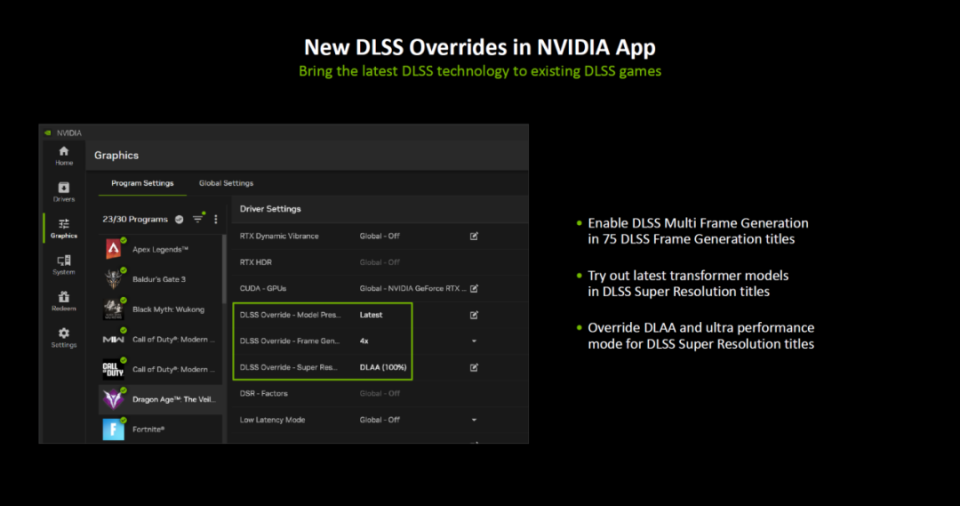The image size is (960, 506).
Task: Edit the CUDA - GPUs setting
Action: [x=474, y=288]
